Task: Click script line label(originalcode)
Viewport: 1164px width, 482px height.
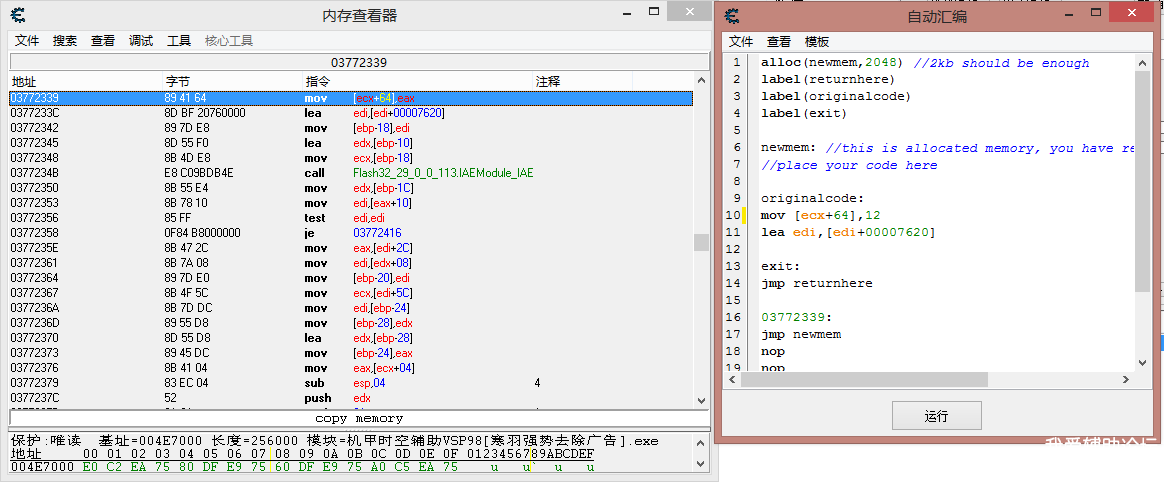Action: [836, 97]
